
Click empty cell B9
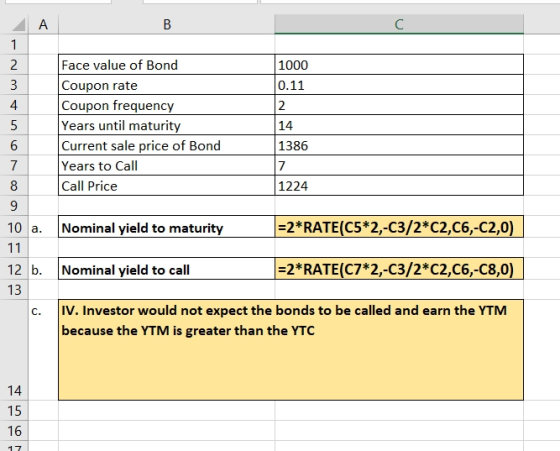167,206
